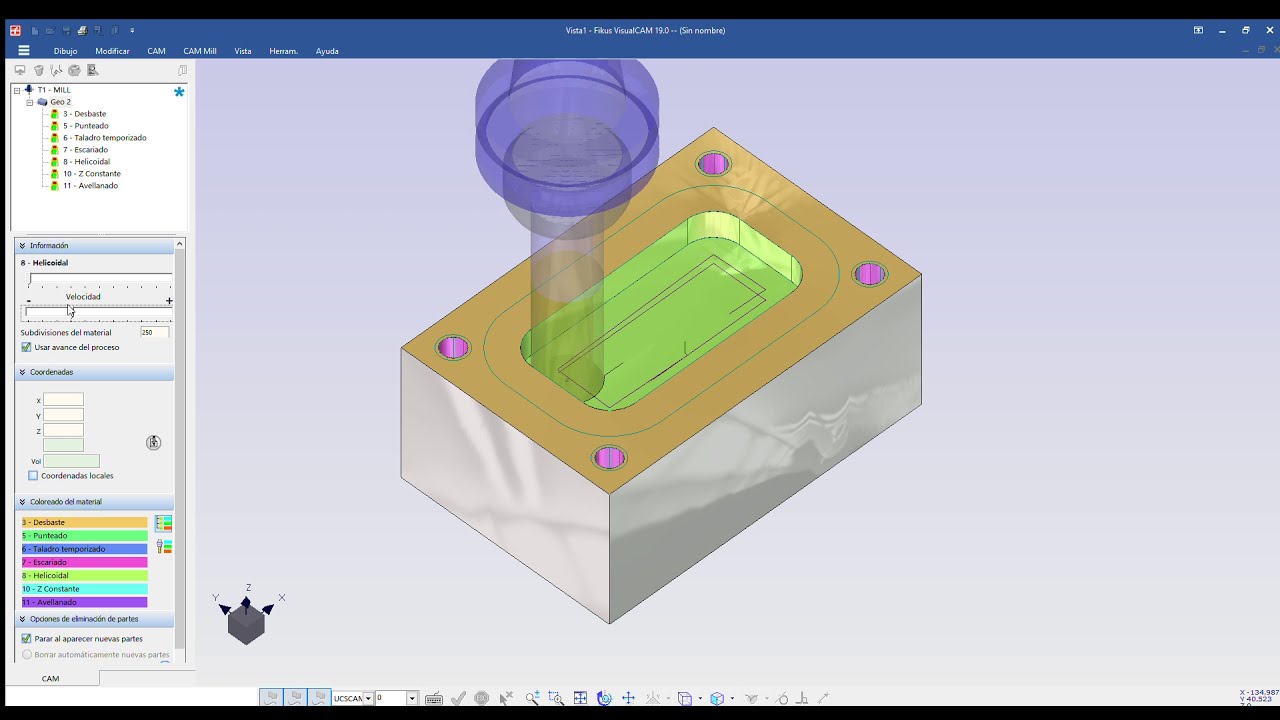Collapse the Coordenadas section

pos(22,372)
